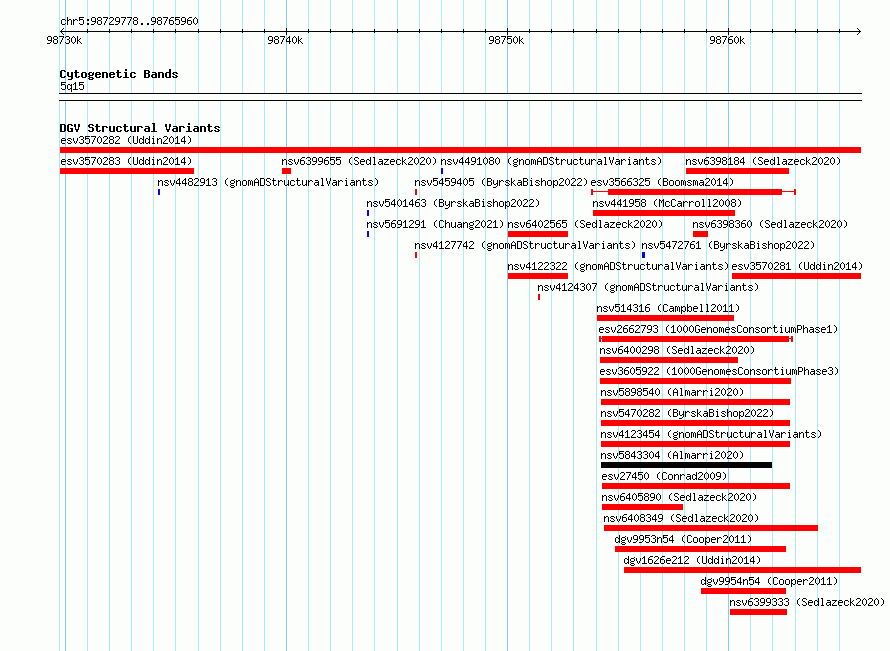Image resolution: width=890 pixels, height=651 pixels.
Task: Click esv2662793 (1000GenomesConsortiumPhase1) label
Action: pyautogui.click(x=717, y=329)
